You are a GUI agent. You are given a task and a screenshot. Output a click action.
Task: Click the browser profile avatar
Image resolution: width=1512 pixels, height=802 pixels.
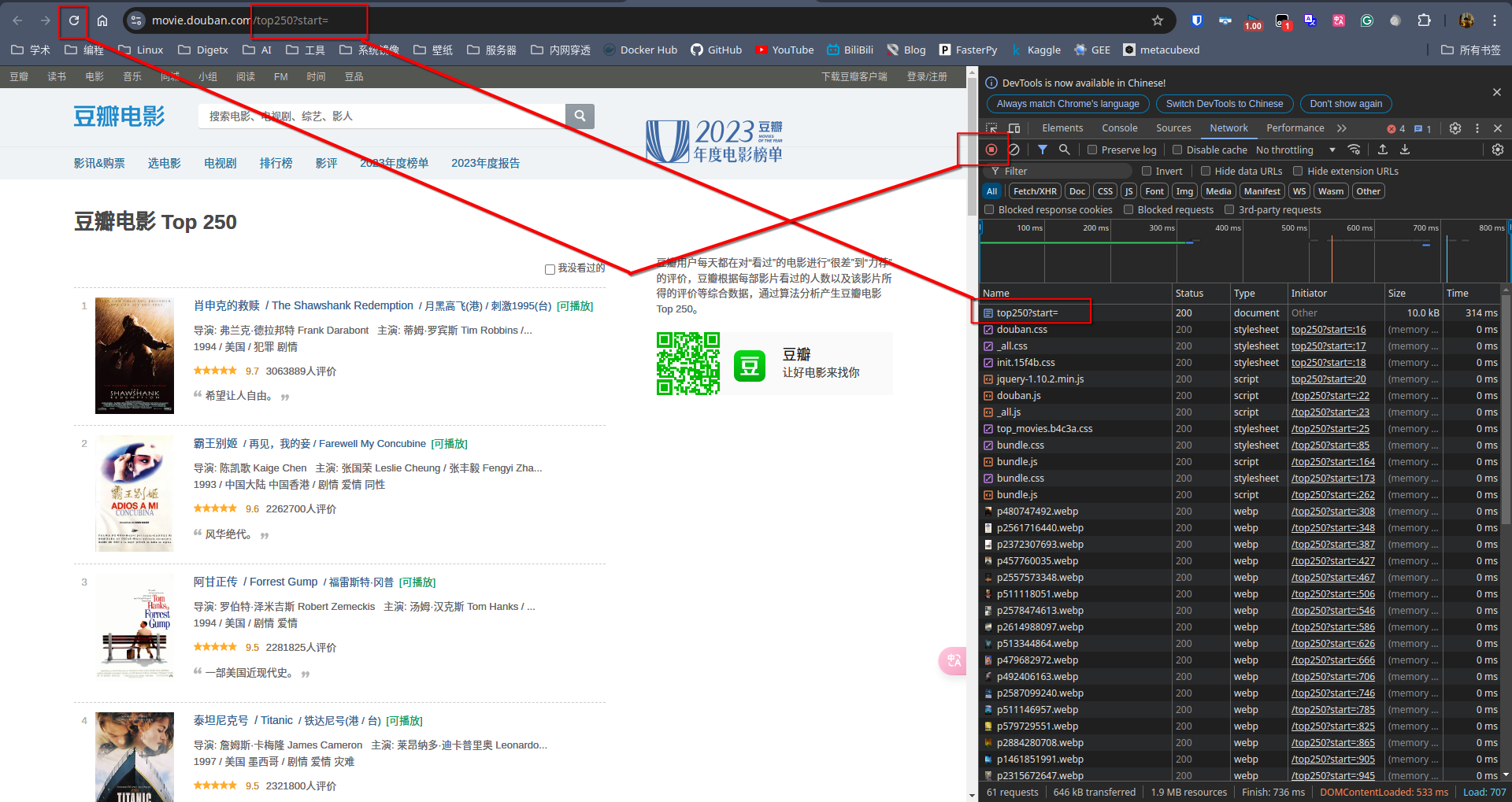[x=1466, y=20]
